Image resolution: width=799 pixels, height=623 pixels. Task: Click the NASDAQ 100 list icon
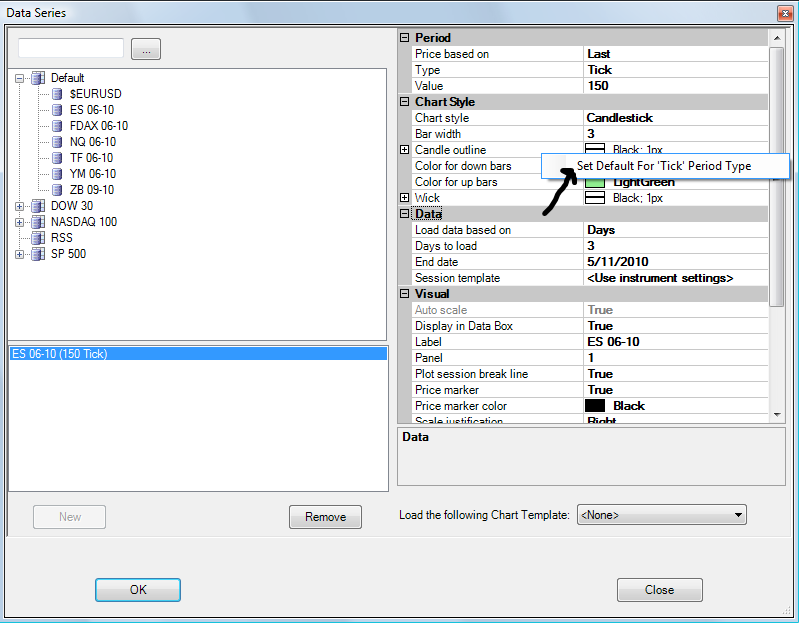coord(38,222)
